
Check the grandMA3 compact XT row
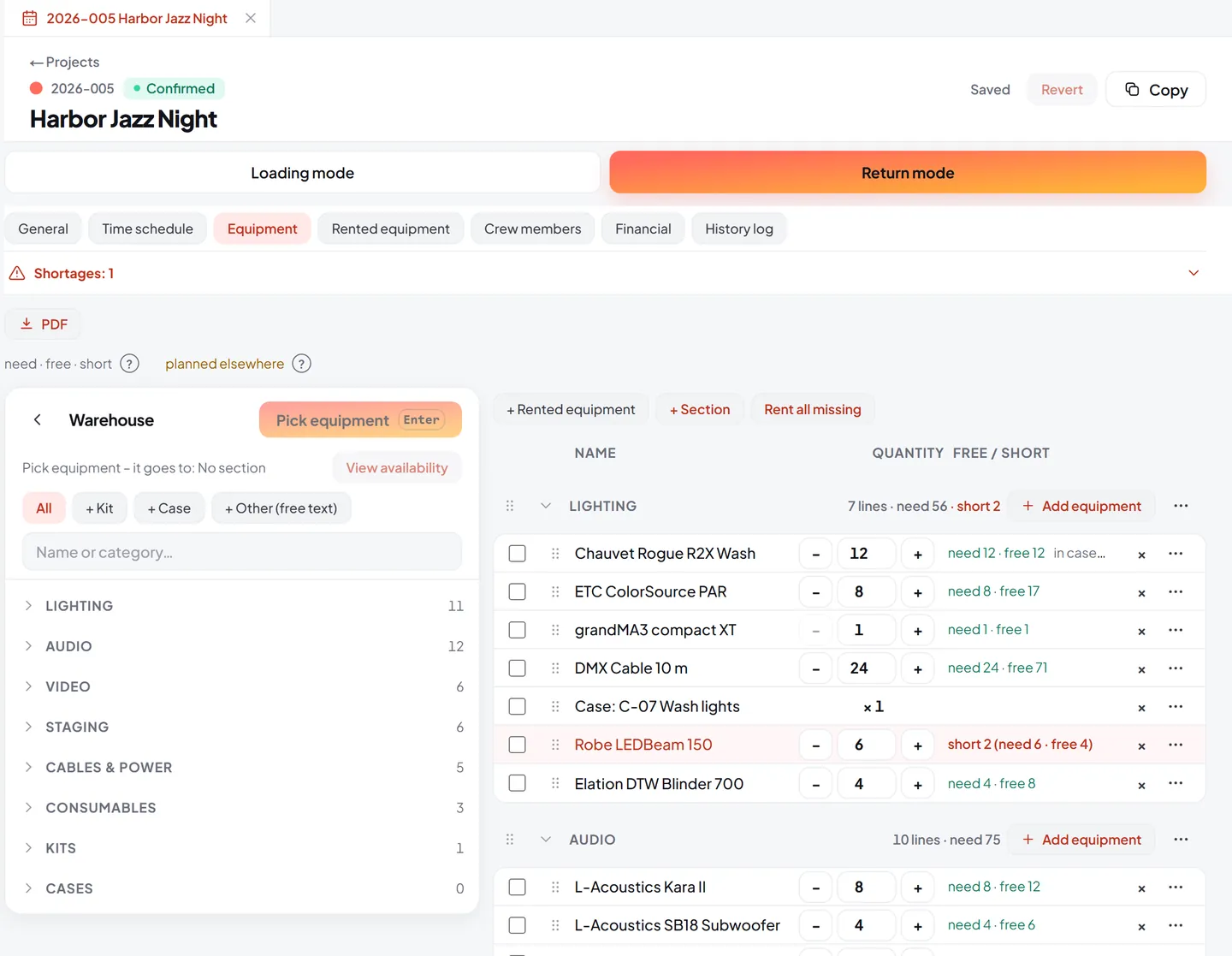coord(517,630)
